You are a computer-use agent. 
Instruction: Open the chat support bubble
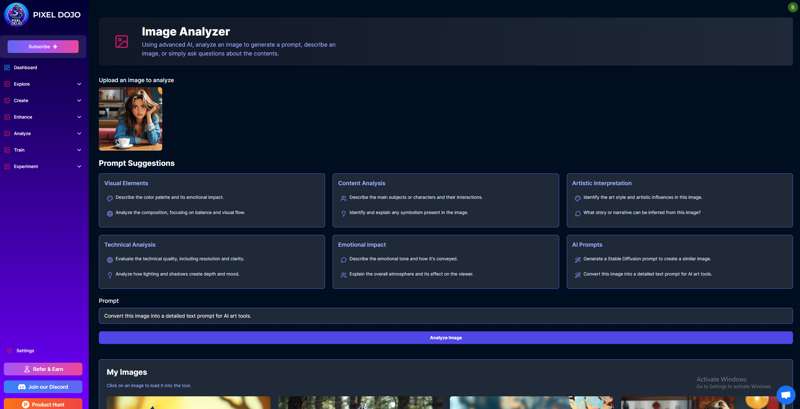[x=785, y=394]
